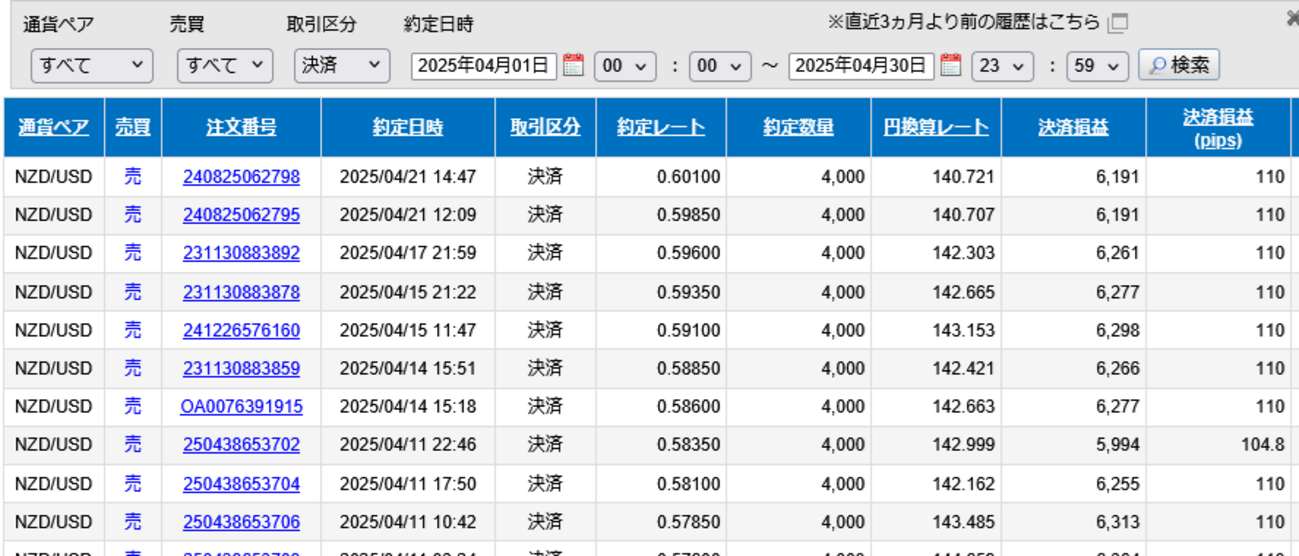Select the 2025/04/11 22:46 execution time cell

[408, 445]
